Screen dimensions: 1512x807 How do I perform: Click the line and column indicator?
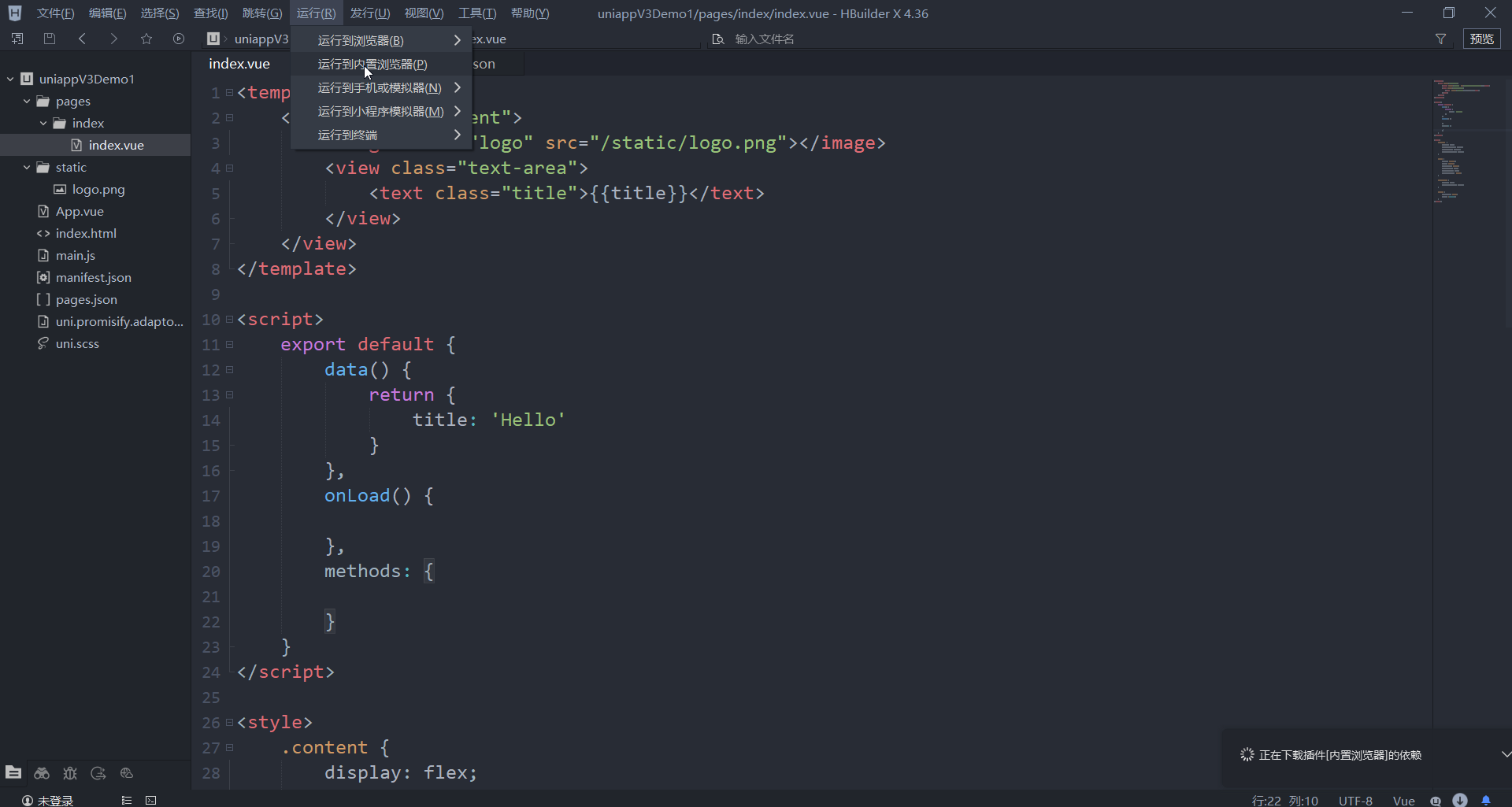[x=1284, y=800]
